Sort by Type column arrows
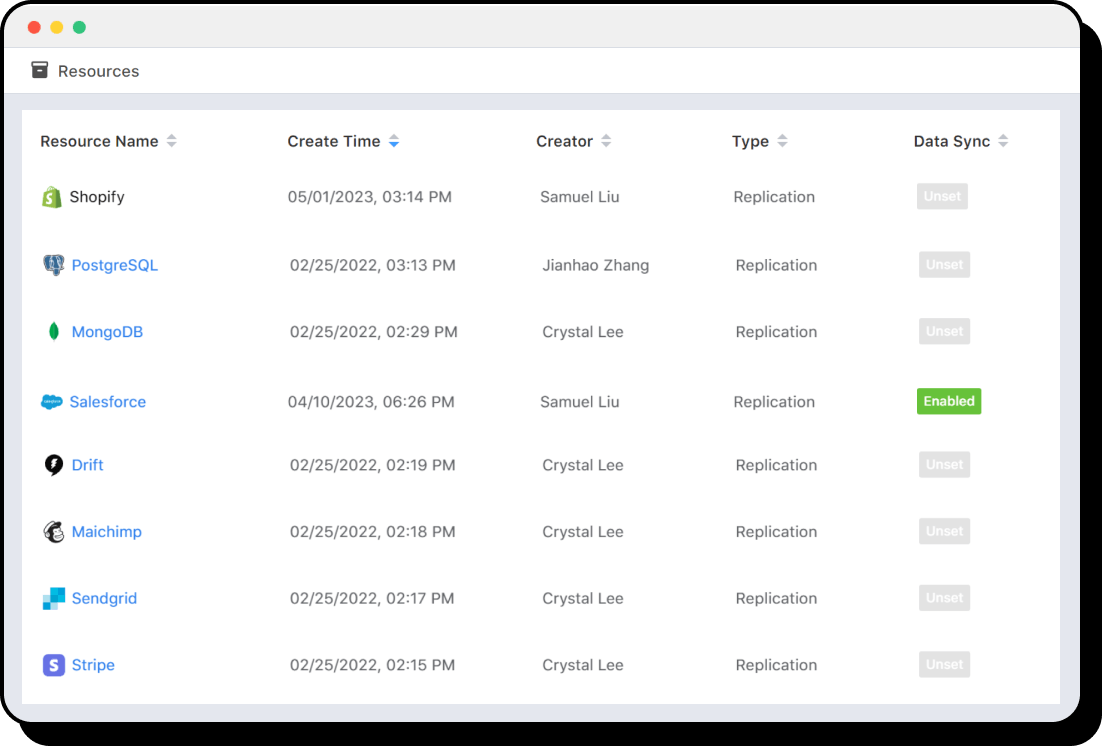 pos(782,141)
